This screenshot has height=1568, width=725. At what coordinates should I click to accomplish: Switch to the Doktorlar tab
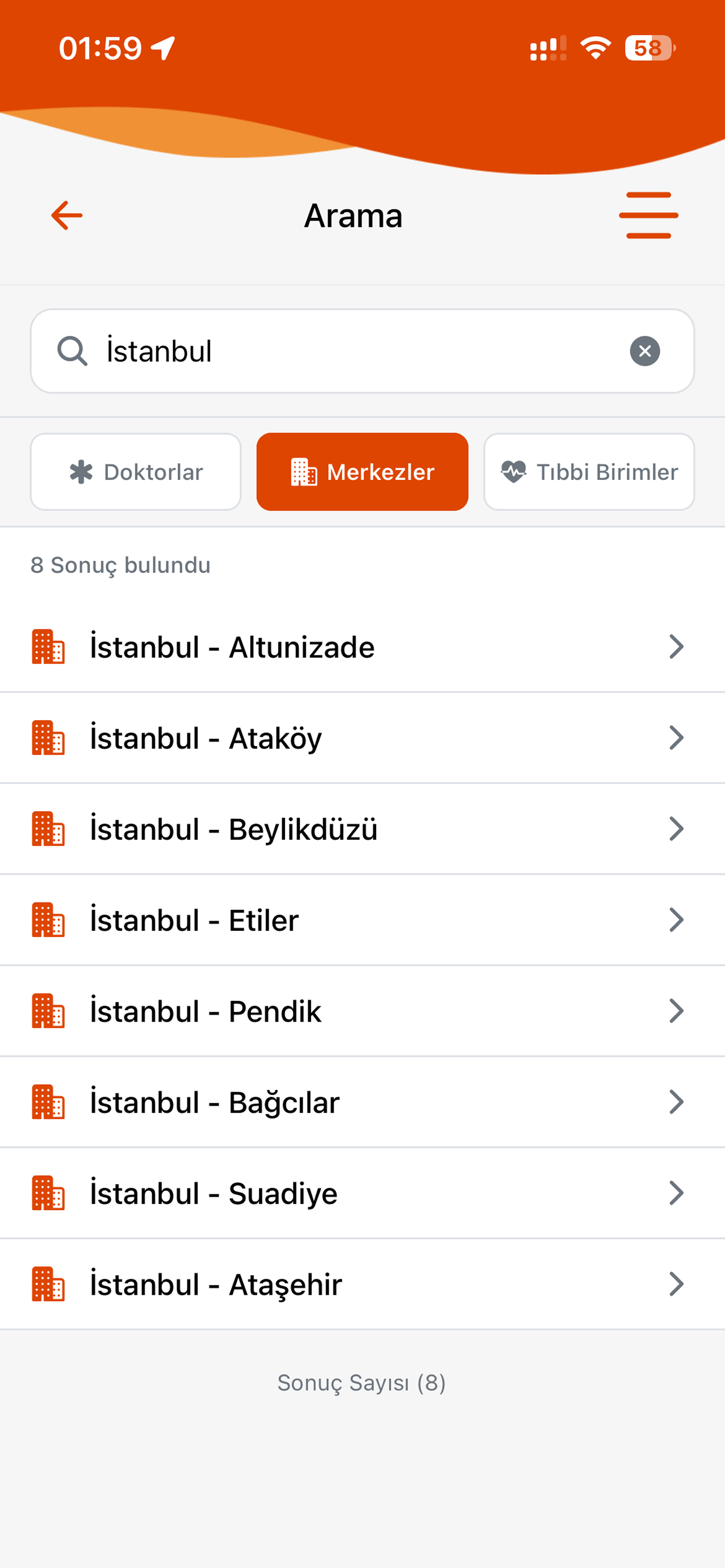click(136, 472)
